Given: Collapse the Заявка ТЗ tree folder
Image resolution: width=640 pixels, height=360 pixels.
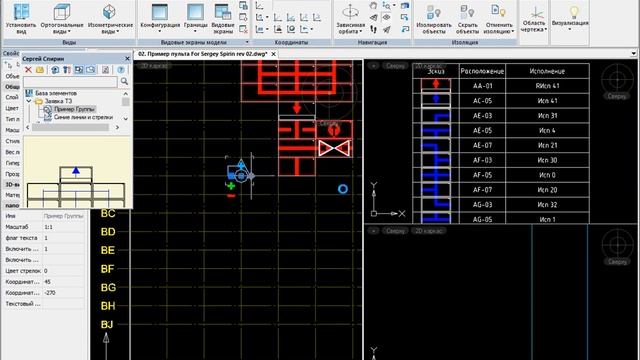Looking at the screenshot, I should (29, 101).
